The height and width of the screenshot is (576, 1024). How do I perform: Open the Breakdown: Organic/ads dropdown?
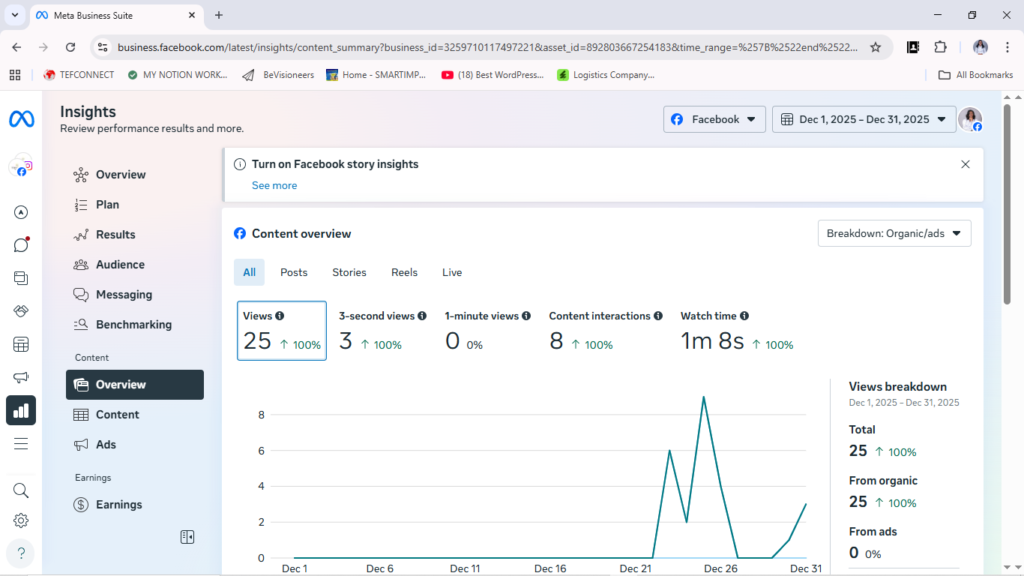click(x=894, y=234)
